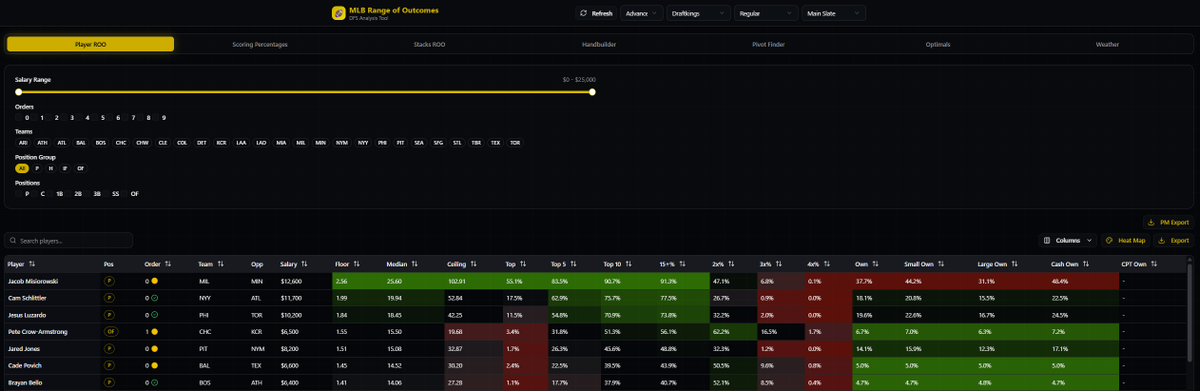Click the Jesus Luzardo player name
This screenshot has width=1200, height=391.
(x=27, y=314)
